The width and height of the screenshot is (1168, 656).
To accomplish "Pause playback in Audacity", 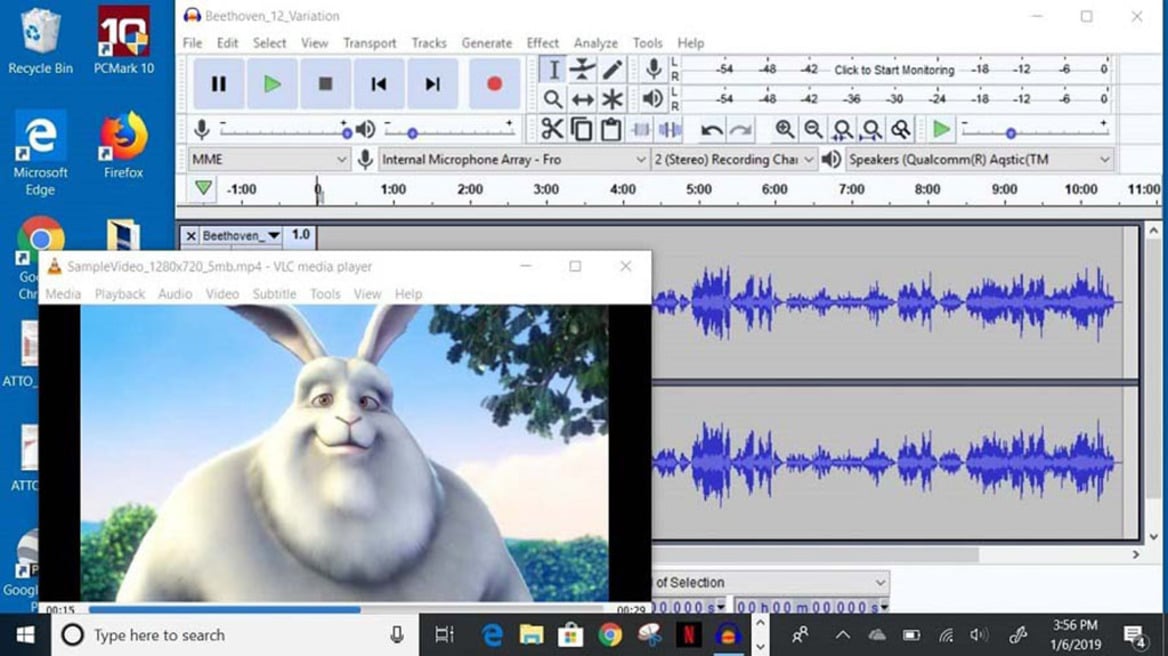I will pos(218,84).
